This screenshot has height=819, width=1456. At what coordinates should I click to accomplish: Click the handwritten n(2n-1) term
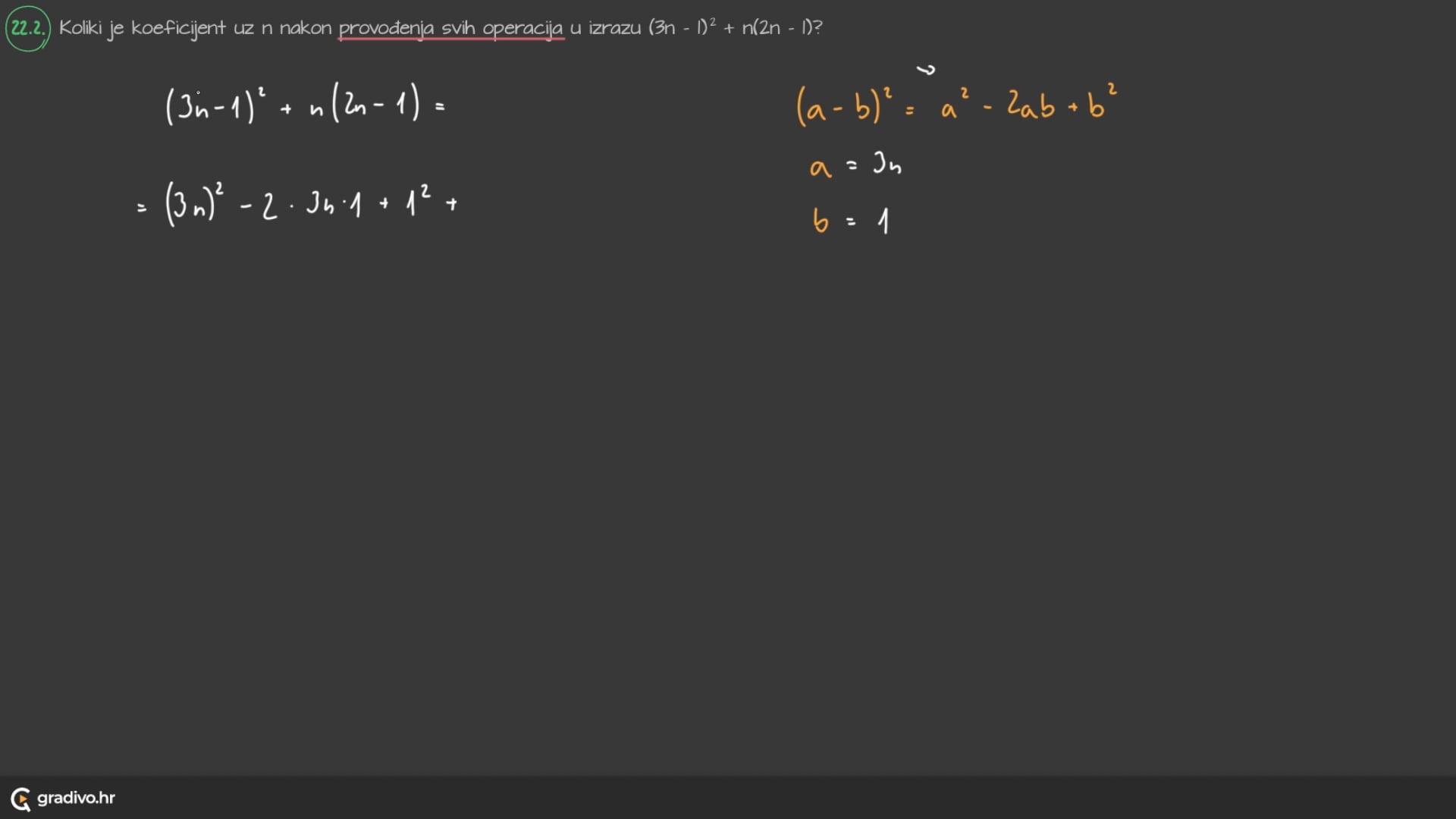click(364, 105)
